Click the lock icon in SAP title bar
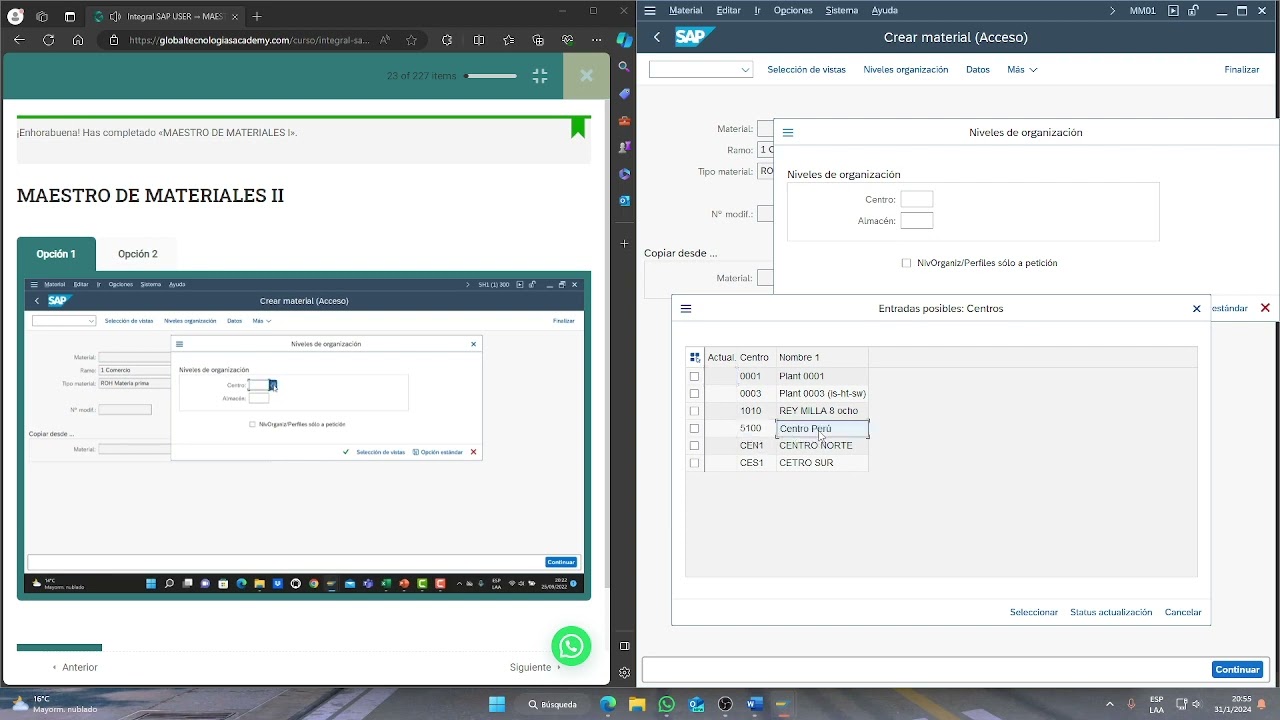1280x720 pixels. [1195, 11]
